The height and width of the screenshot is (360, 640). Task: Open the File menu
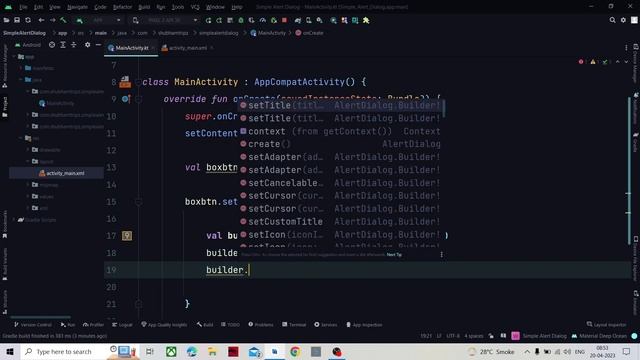point(23,7)
